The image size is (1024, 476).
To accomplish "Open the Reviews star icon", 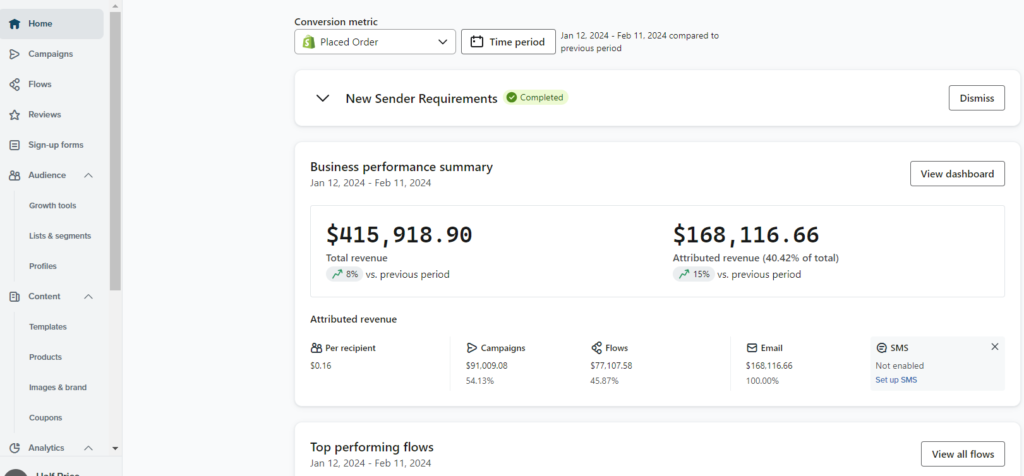I will 14,115.
